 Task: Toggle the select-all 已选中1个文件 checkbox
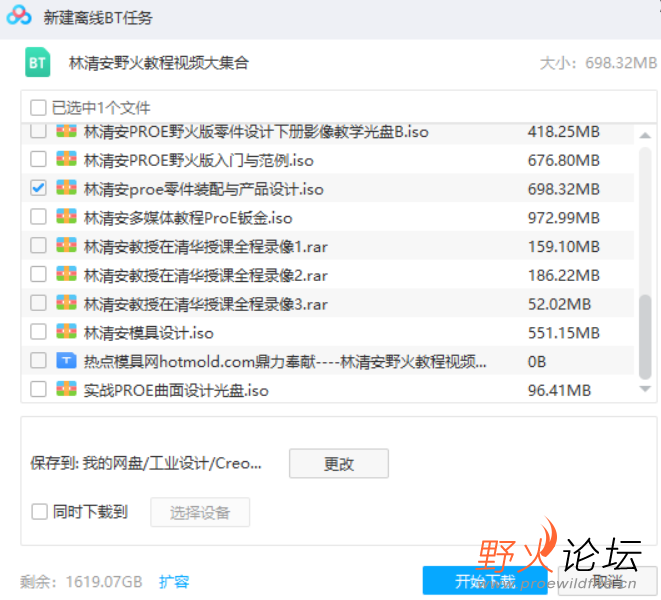(x=38, y=108)
